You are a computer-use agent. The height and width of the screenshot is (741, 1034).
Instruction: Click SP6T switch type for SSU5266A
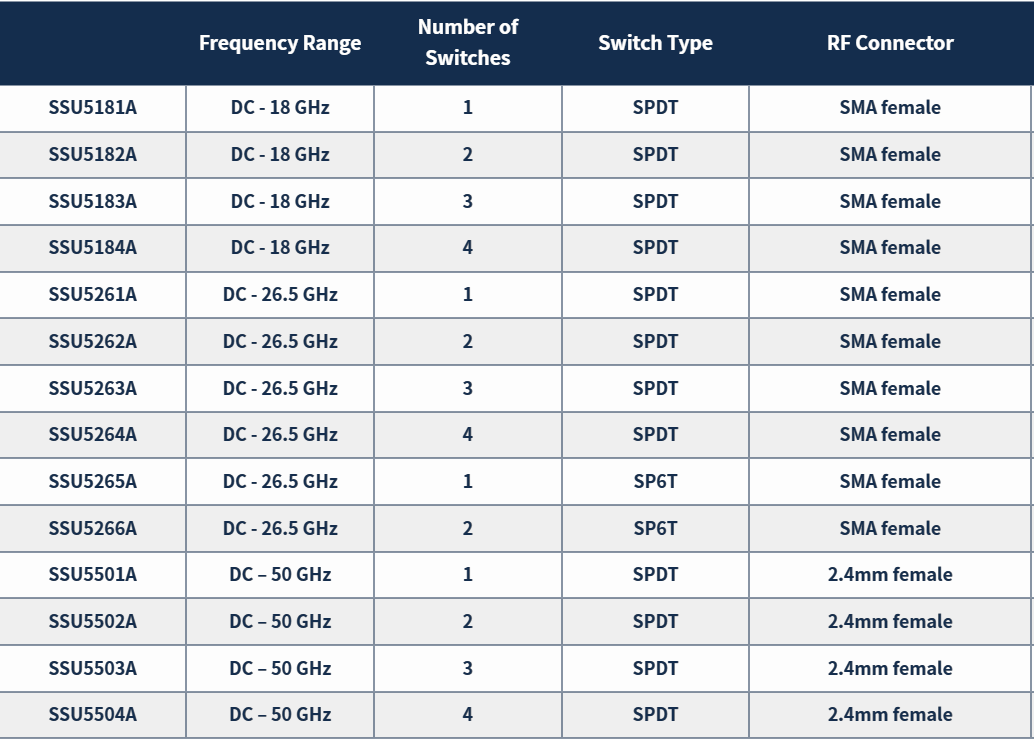[655, 528]
